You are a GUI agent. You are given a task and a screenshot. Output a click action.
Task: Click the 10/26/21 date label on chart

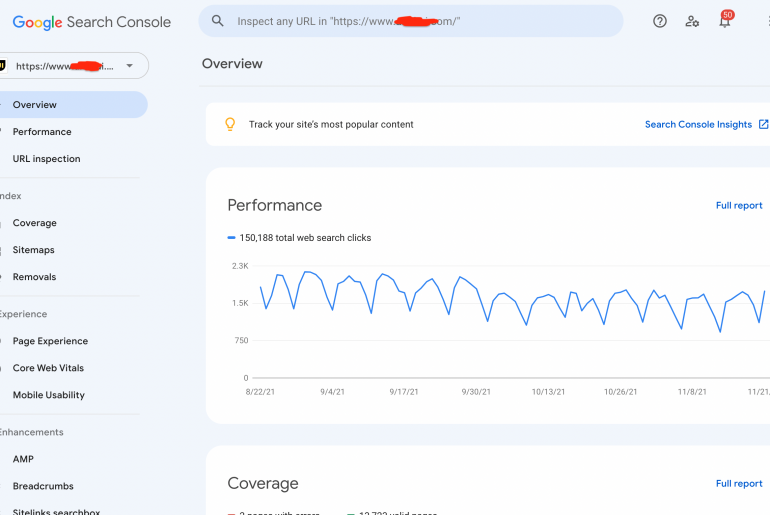click(620, 392)
